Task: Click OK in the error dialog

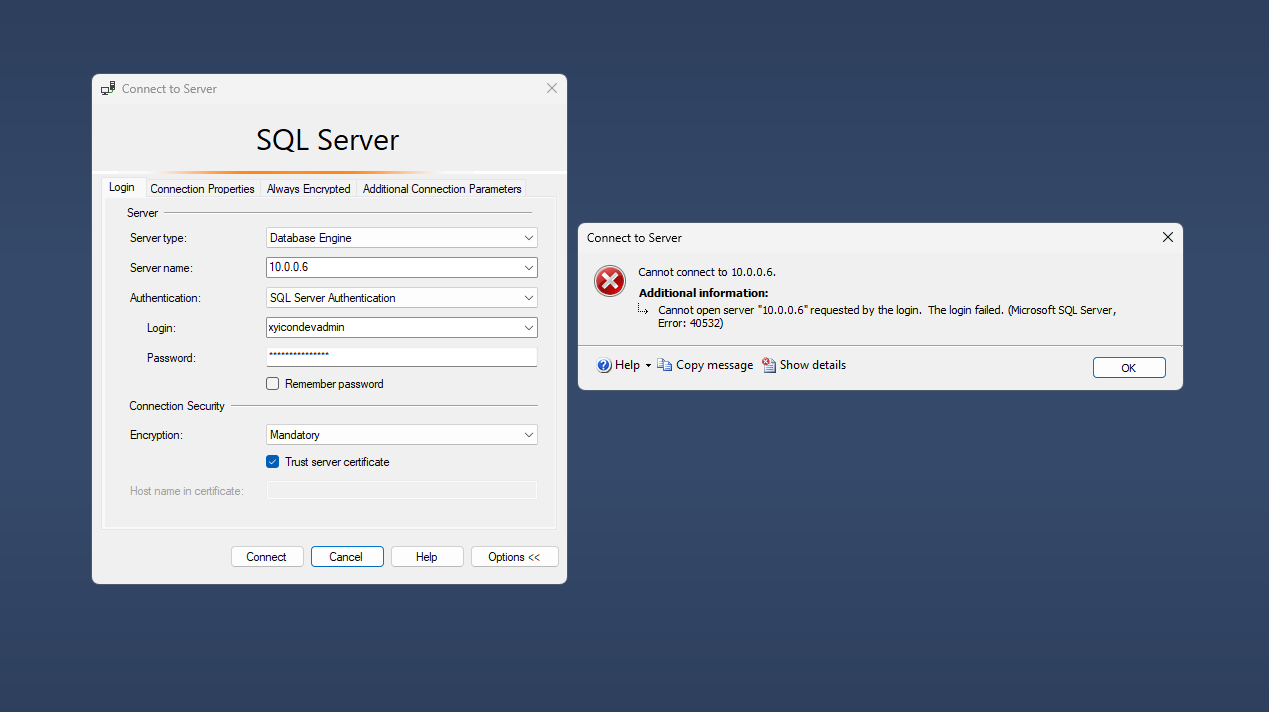Action: (x=1129, y=368)
